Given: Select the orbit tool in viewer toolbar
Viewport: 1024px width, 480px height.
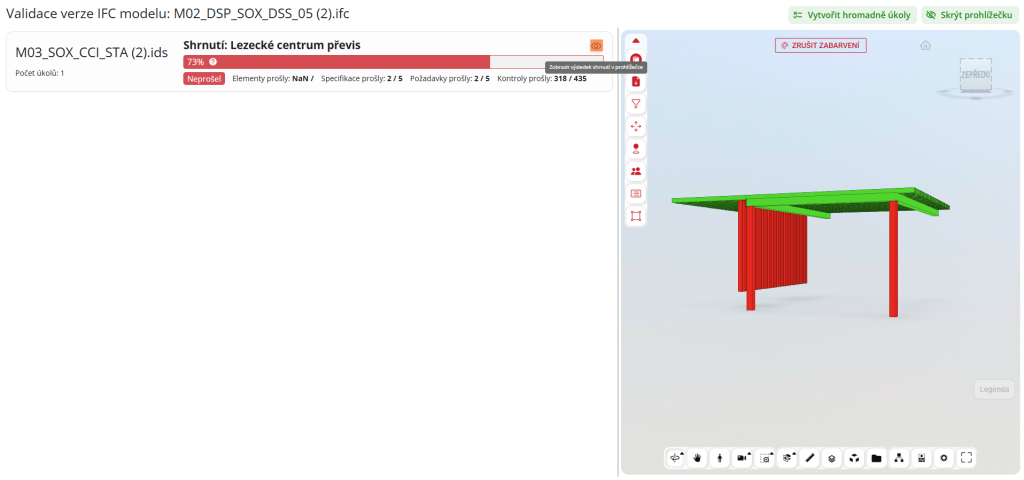Looking at the screenshot, I should click(676, 458).
